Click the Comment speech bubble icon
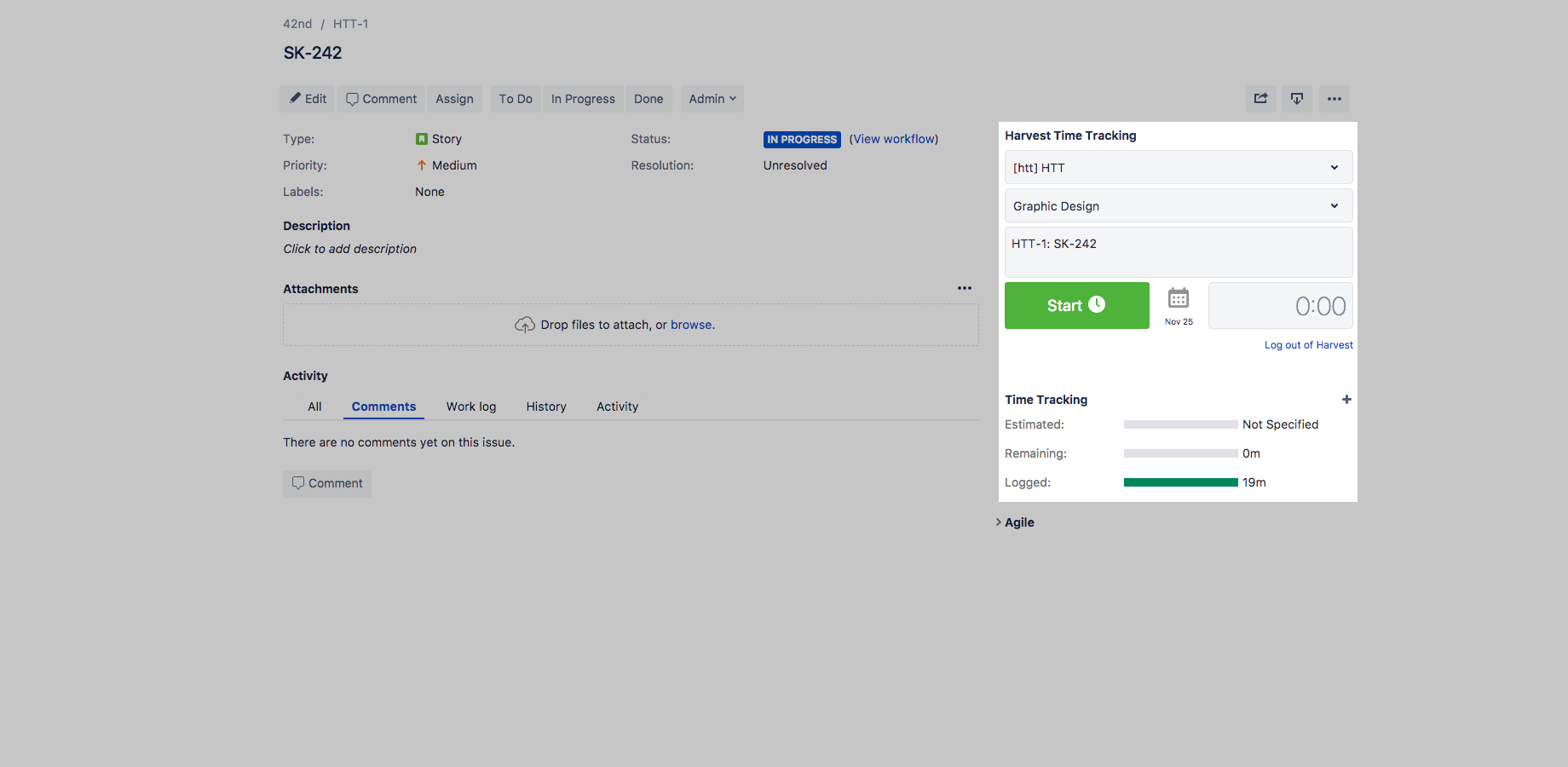The image size is (1568, 767). (352, 98)
